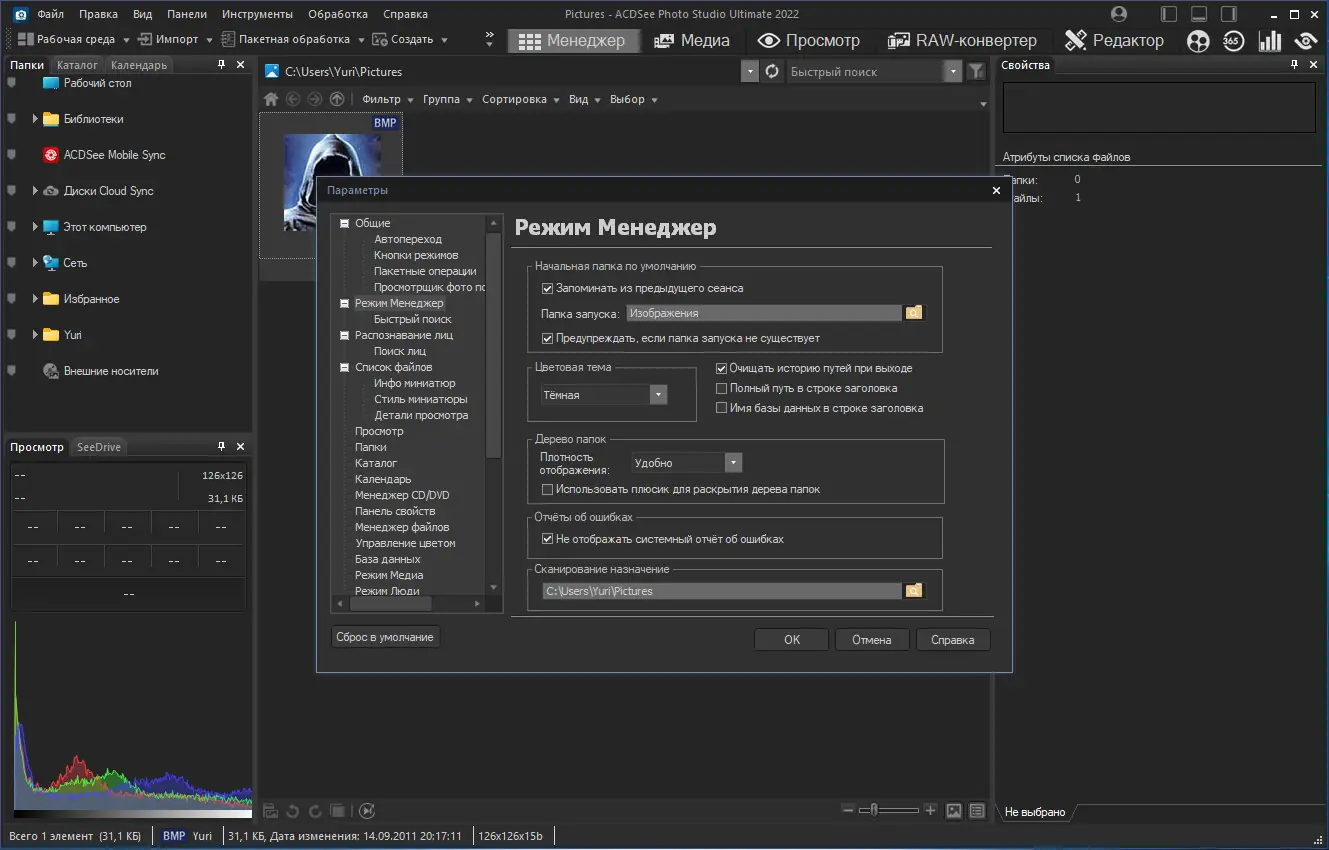Click the navigate Back arrow icon
The height and width of the screenshot is (850, 1329).
coord(293,99)
